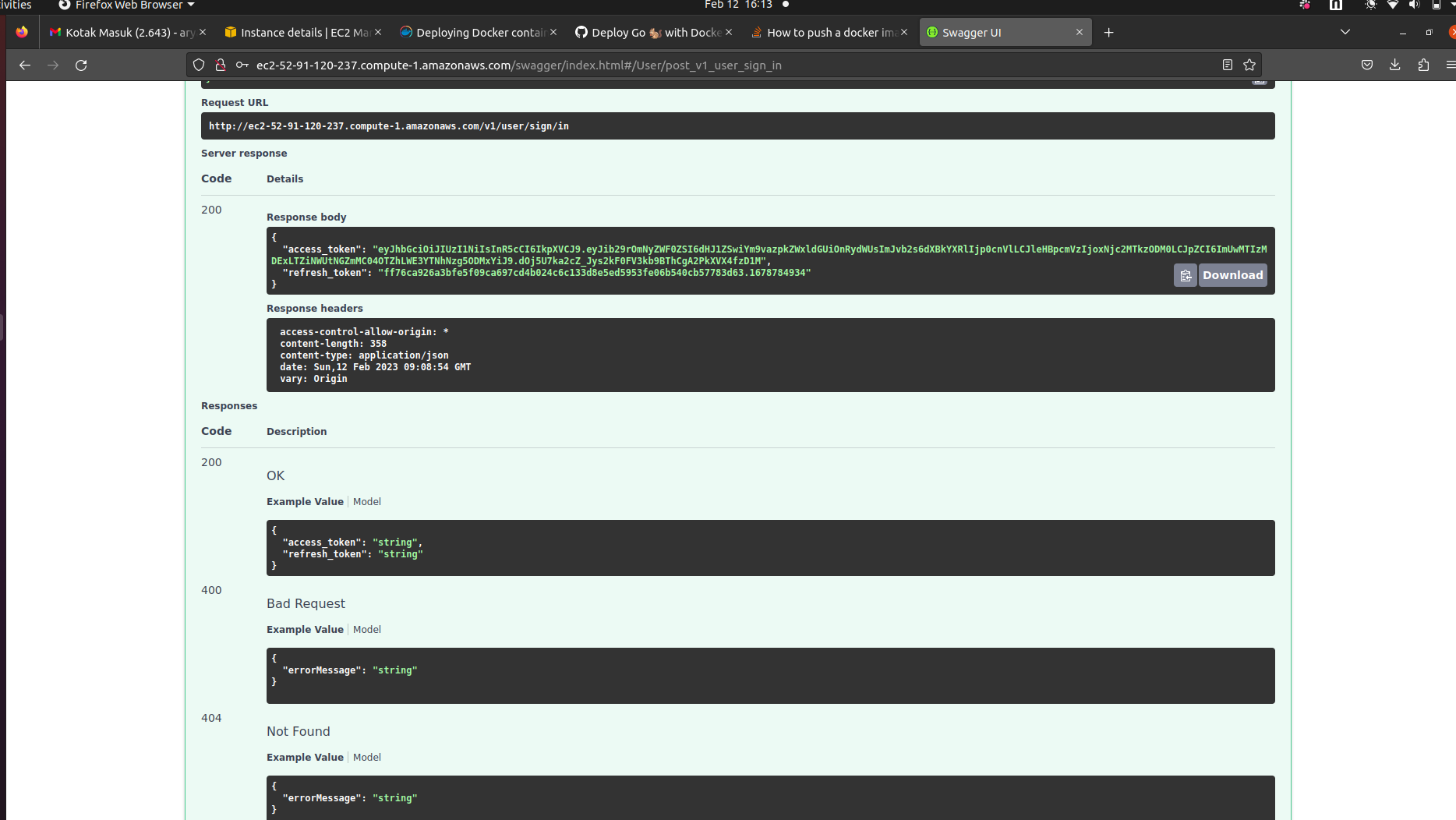Viewport: 1456px width, 820px height.
Task: Open the extensions puzzle icon
Action: coord(1423,65)
